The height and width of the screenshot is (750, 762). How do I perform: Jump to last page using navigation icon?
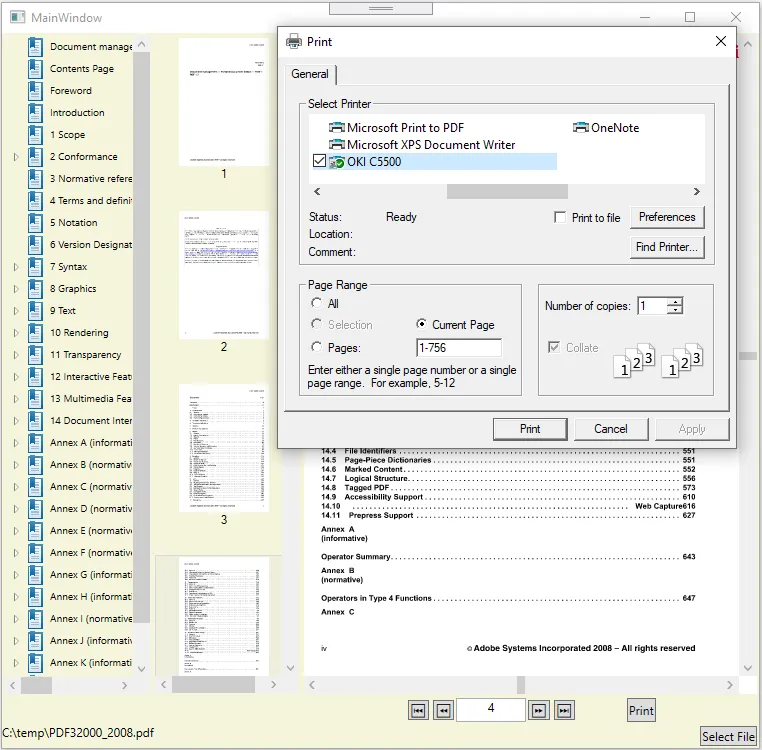pos(564,710)
